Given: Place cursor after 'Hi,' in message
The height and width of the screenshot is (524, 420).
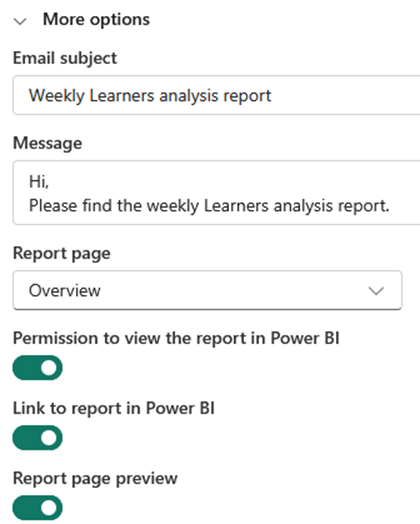Looking at the screenshot, I should 50,182.
